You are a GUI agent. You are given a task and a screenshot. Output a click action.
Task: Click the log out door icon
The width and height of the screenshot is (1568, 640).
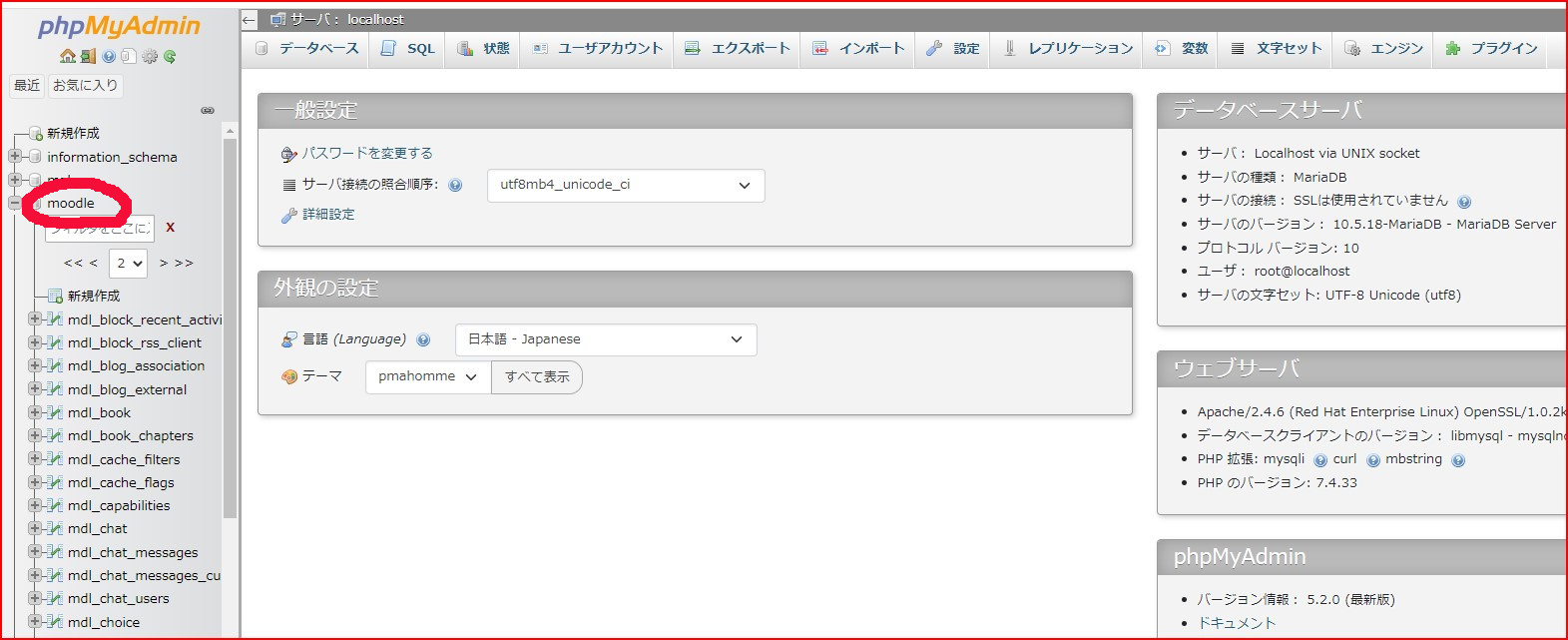88,57
